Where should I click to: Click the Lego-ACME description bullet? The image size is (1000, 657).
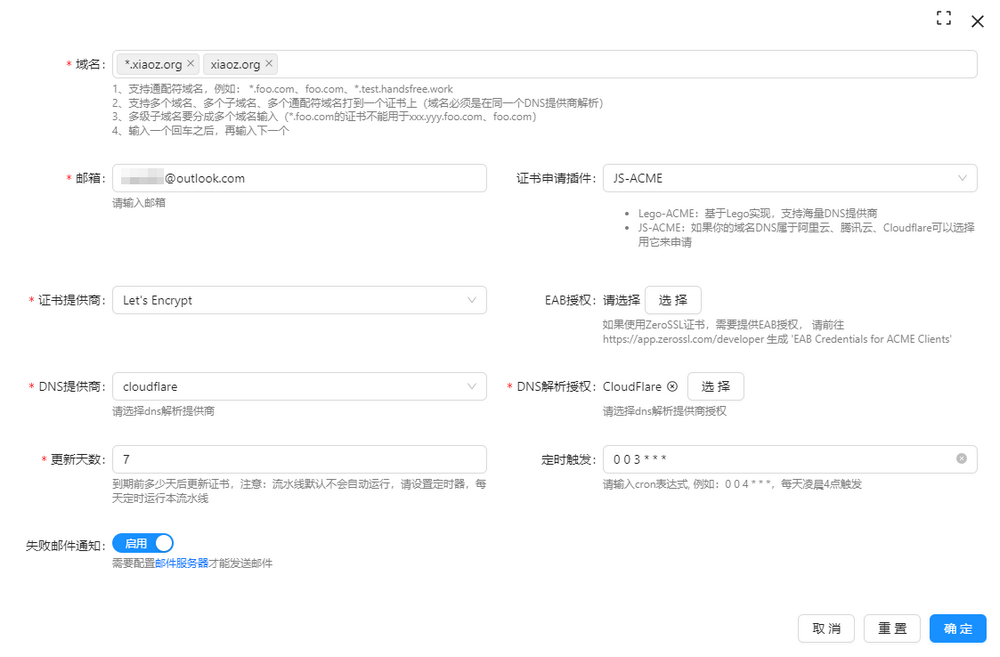pyautogui.click(x=758, y=213)
